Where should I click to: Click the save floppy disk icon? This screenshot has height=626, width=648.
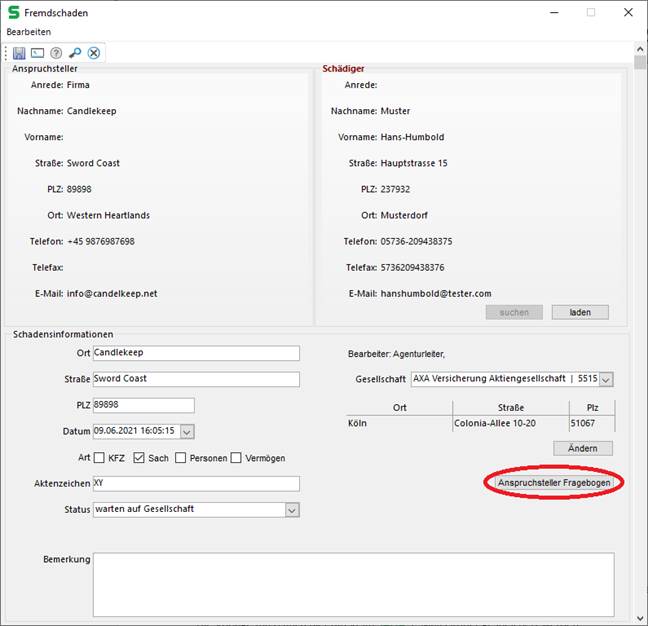[x=19, y=53]
